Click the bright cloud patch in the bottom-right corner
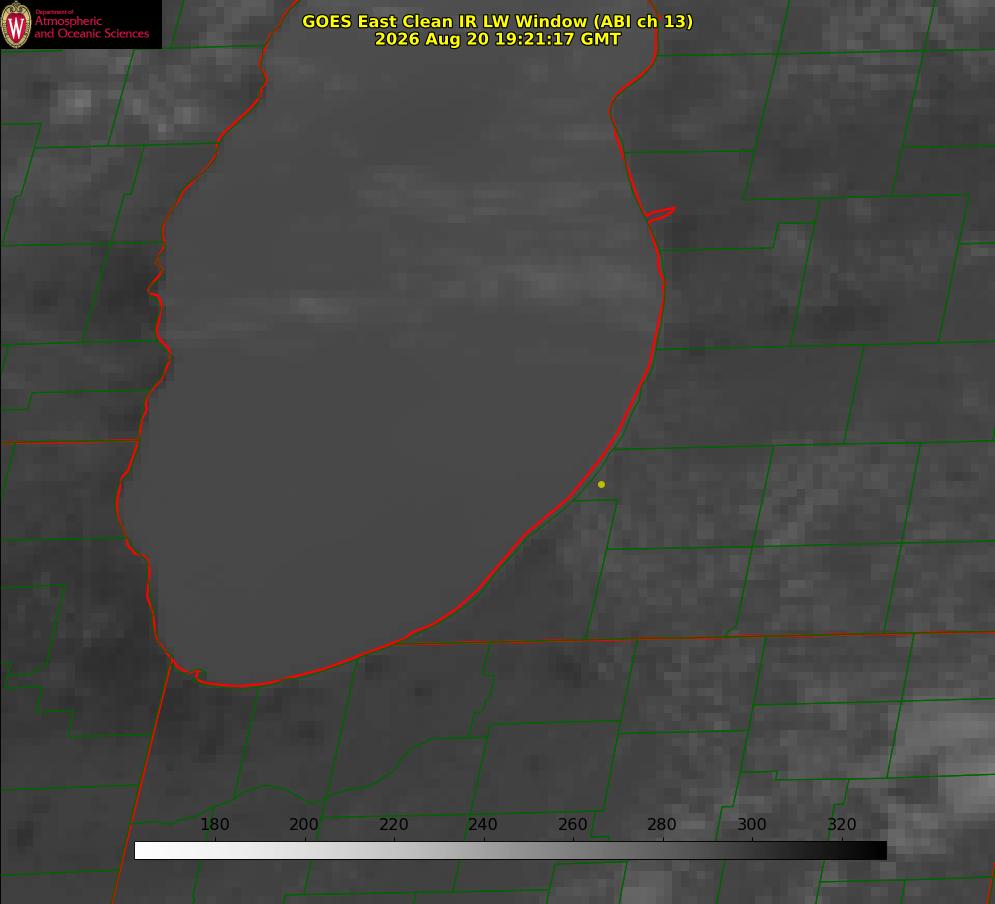The height and width of the screenshot is (904, 995). (952, 761)
